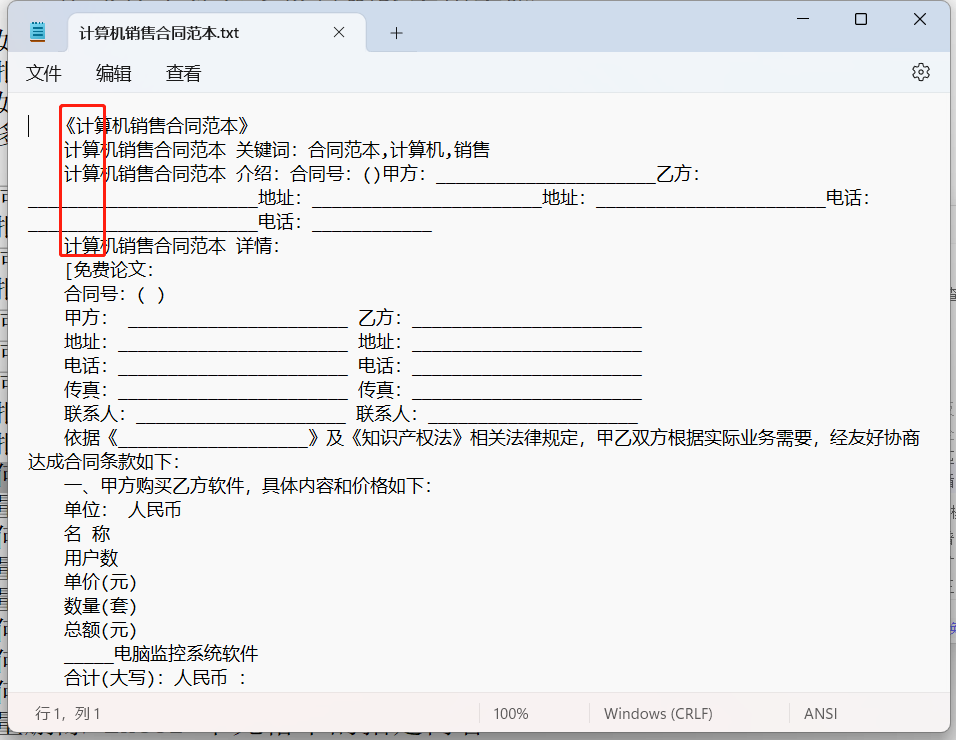
Task: Open the 编辑 menu
Action: [113, 73]
